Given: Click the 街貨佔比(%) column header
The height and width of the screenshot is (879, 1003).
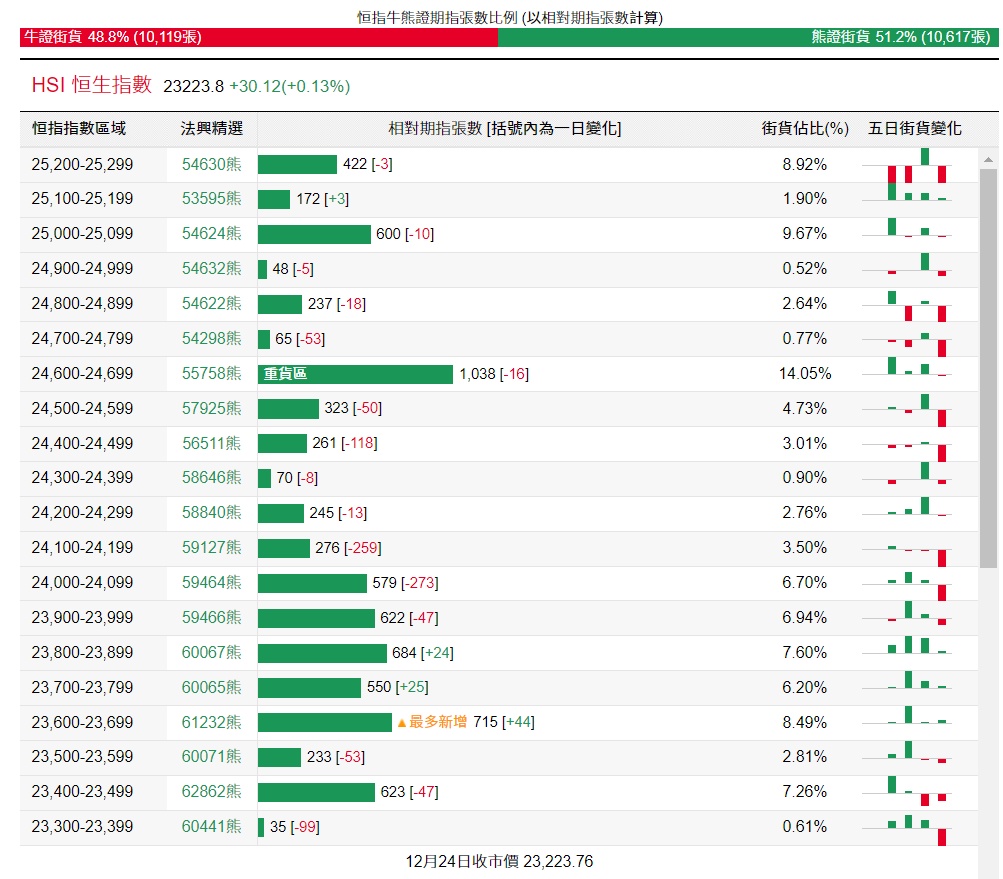Looking at the screenshot, I should coord(804,129).
